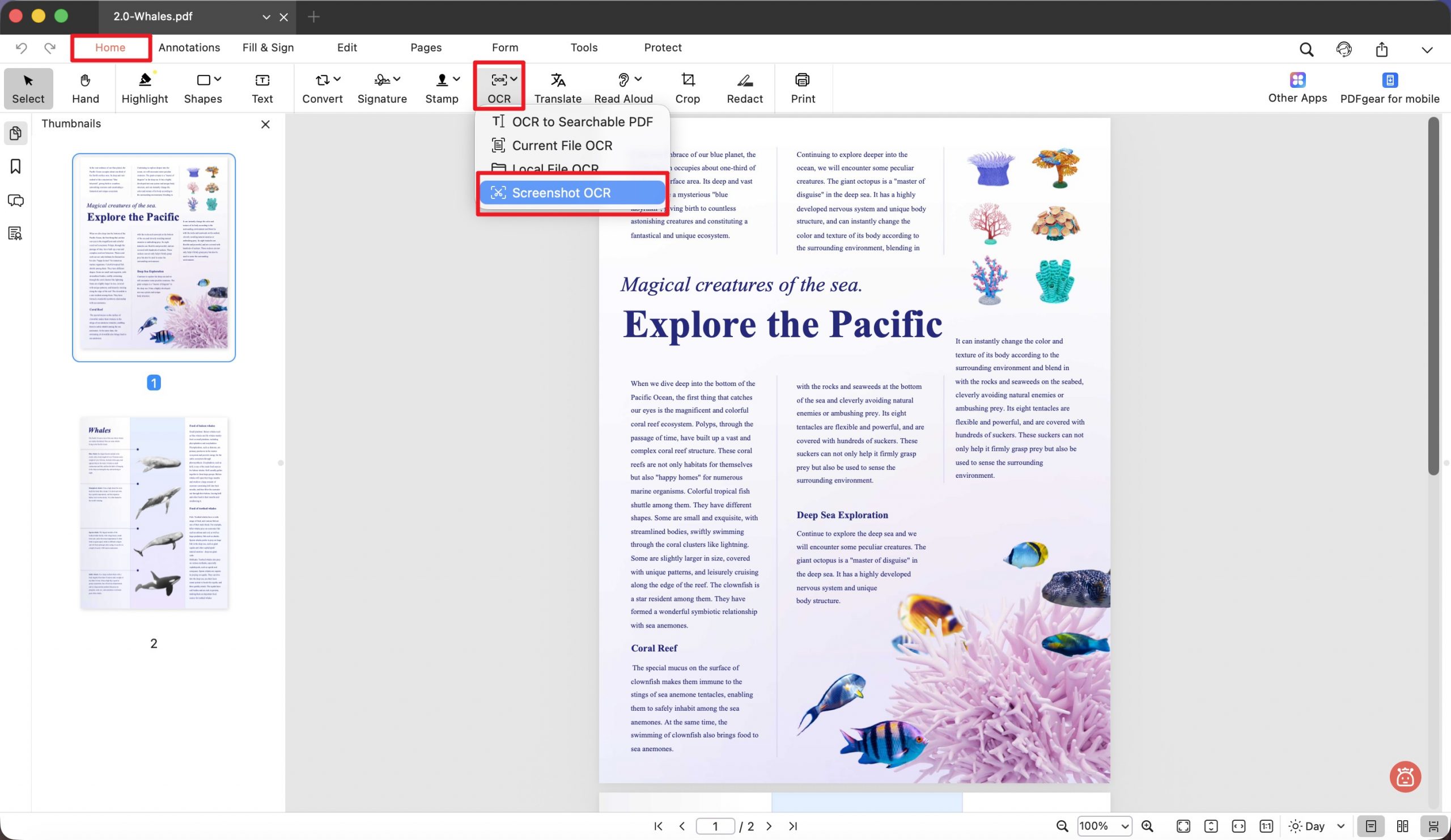Show comments sidebar panel
Screen dimensions: 1451x840
pos(15,200)
